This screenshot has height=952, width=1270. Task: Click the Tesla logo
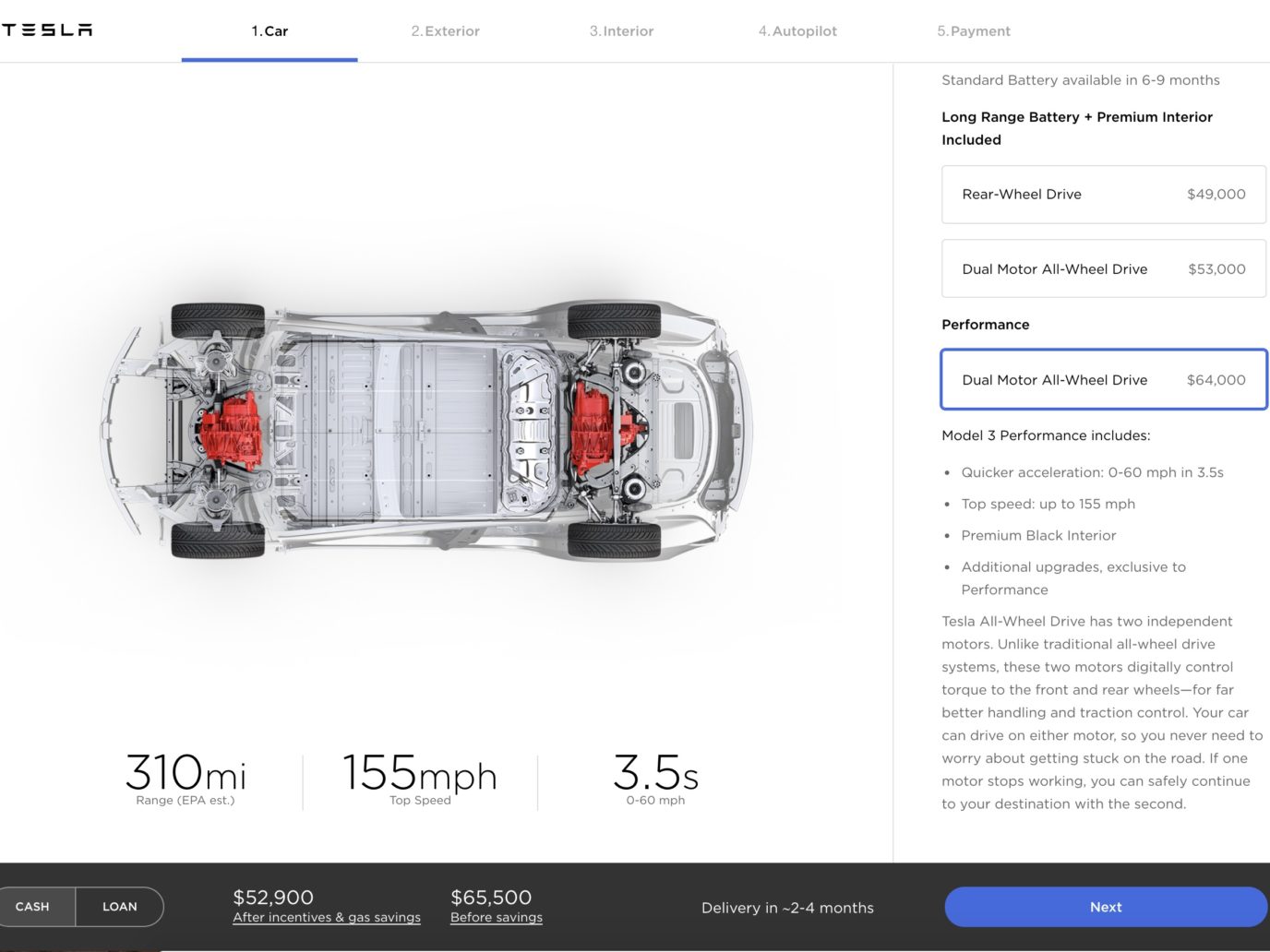tap(46, 30)
